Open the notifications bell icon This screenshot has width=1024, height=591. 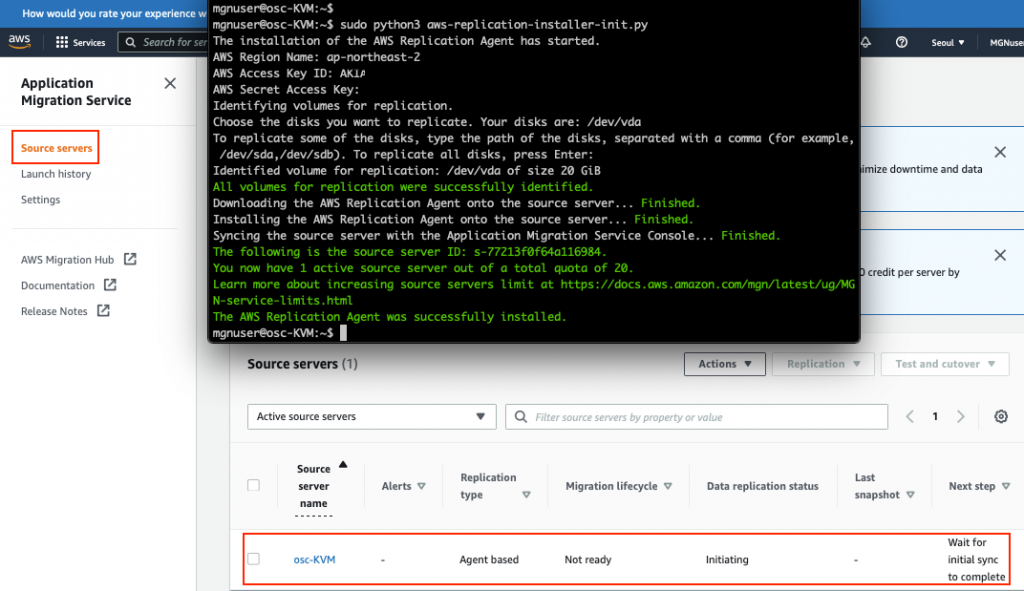point(866,42)
